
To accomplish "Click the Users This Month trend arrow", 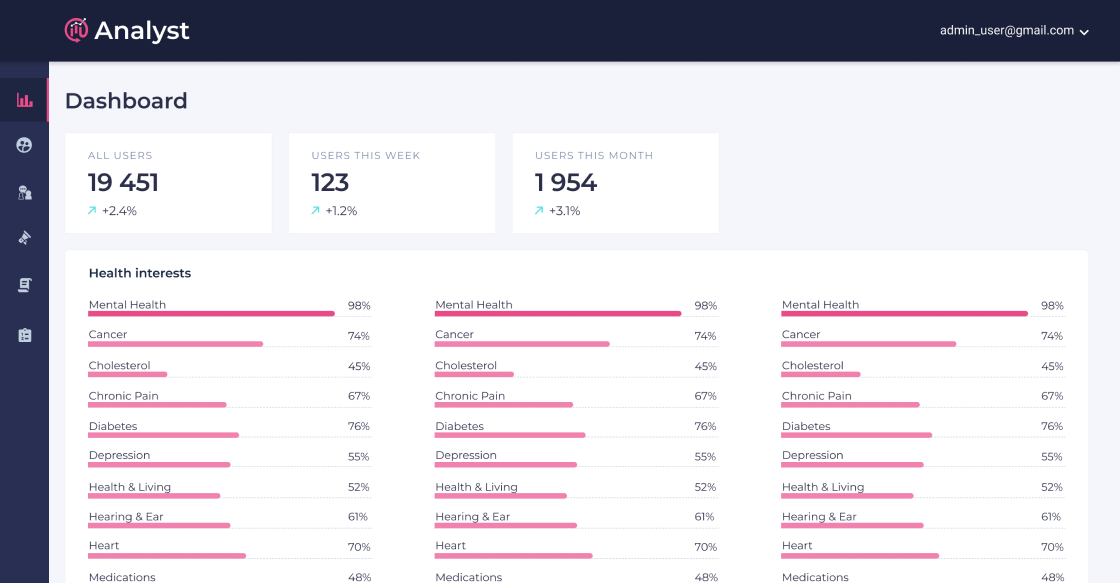I will (x=540, y=211).
